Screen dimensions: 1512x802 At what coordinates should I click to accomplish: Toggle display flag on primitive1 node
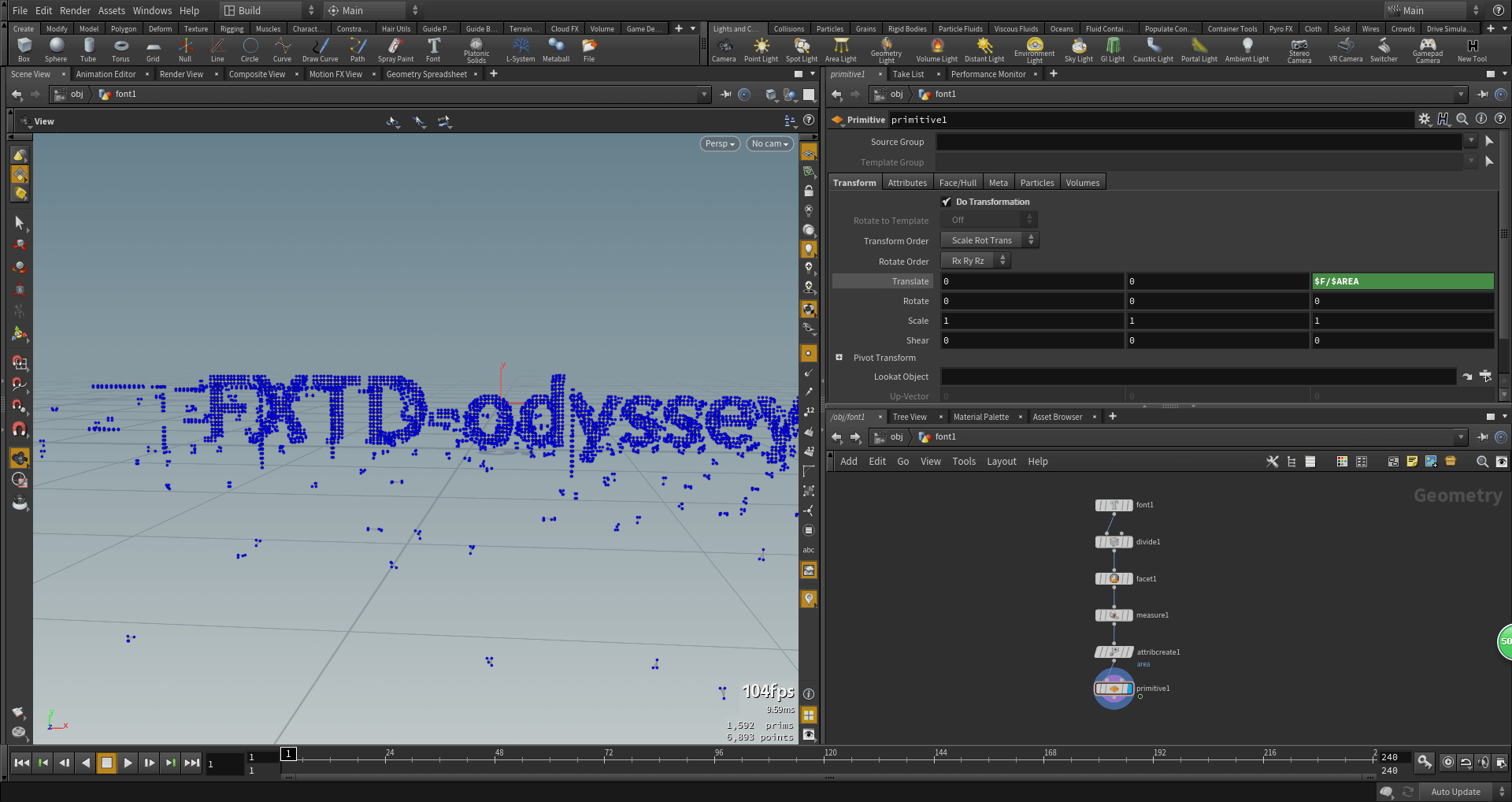1128,689
